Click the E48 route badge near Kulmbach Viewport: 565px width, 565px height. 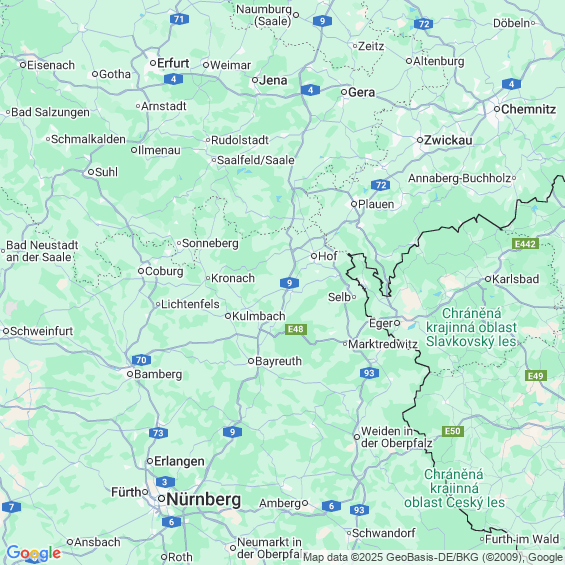[296, 329]
